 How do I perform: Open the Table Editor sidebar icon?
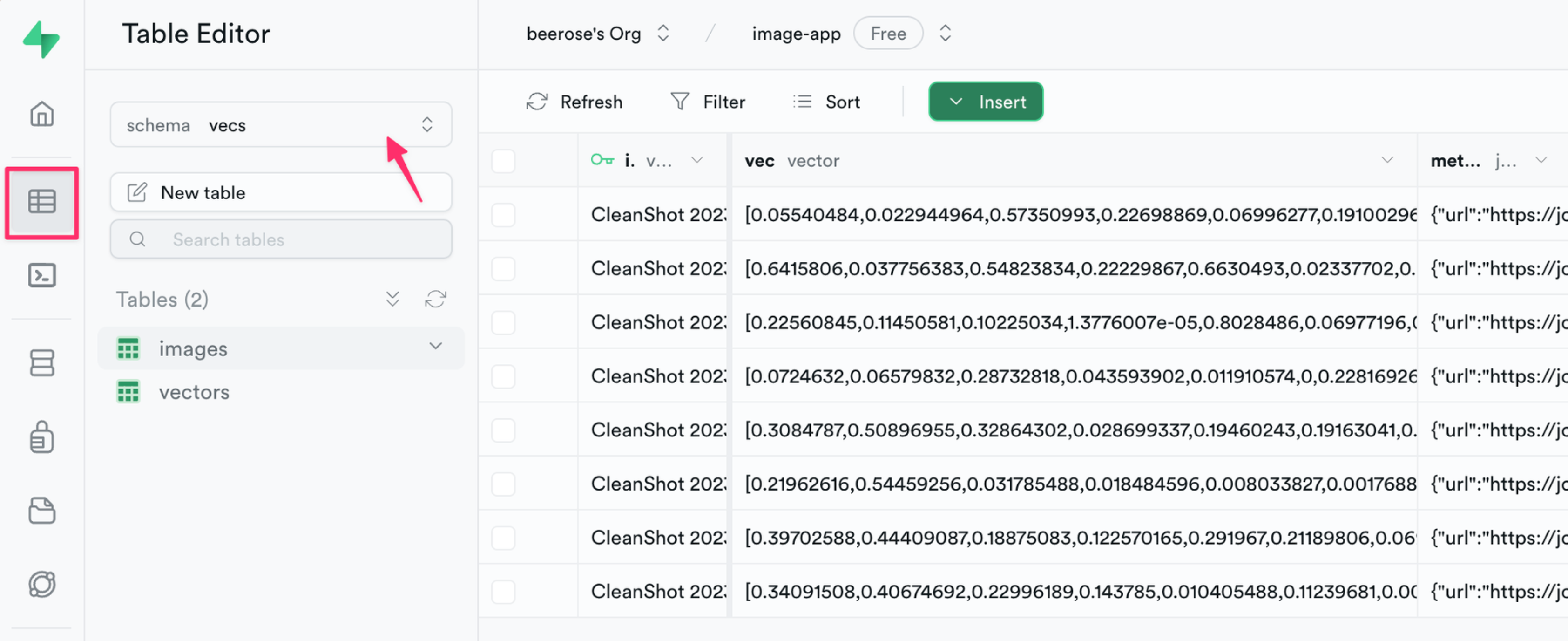(41, 202)
